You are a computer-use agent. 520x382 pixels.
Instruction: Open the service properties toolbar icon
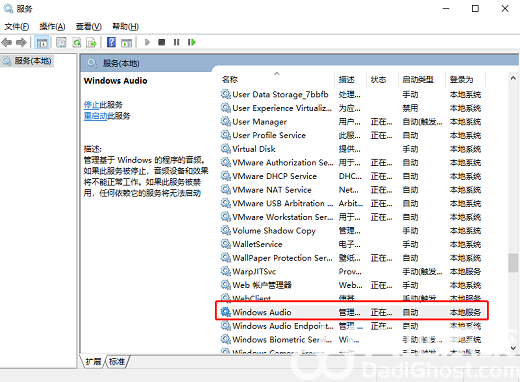[x=61, y=42]
